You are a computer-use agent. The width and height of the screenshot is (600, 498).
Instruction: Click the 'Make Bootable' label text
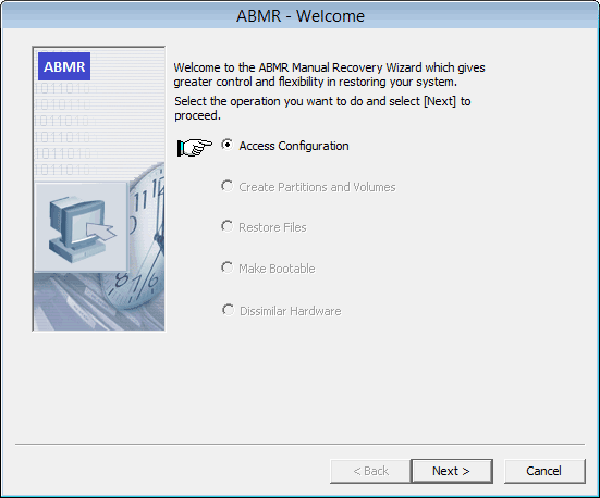point(277,269)
